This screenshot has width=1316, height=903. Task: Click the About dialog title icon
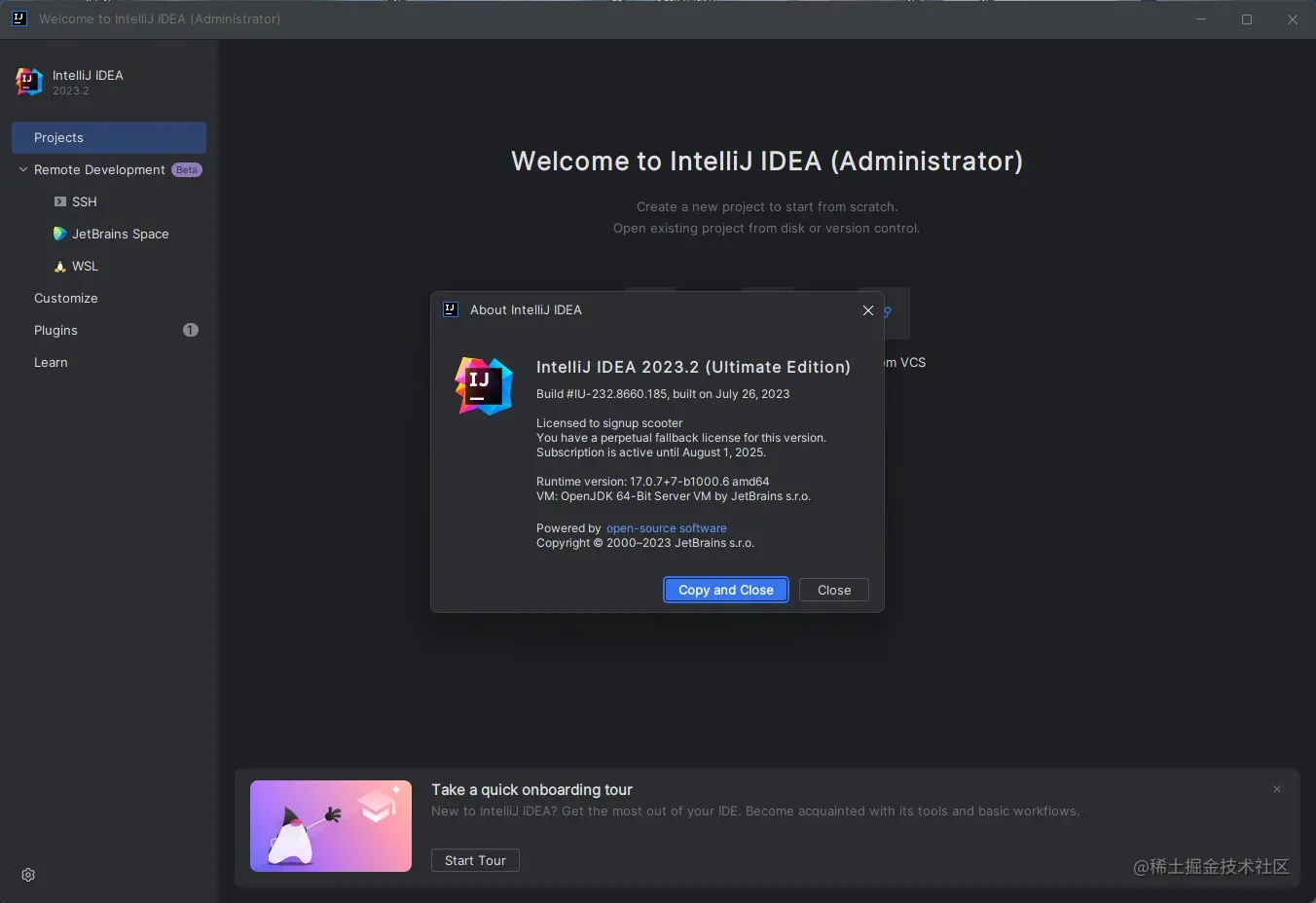click(451, 309)
